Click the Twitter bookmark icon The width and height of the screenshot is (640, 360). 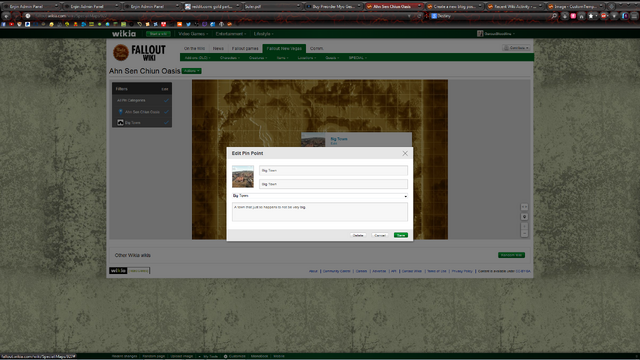pos(188,24)
